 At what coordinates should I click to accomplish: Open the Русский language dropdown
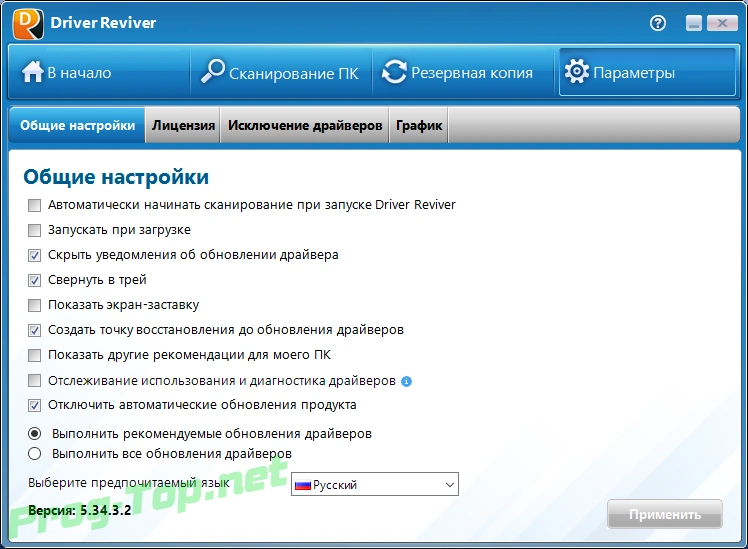click(375, 485)
